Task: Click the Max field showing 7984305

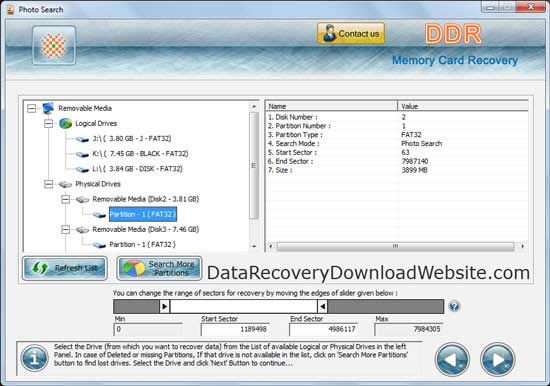Action: tap(409, 330)
